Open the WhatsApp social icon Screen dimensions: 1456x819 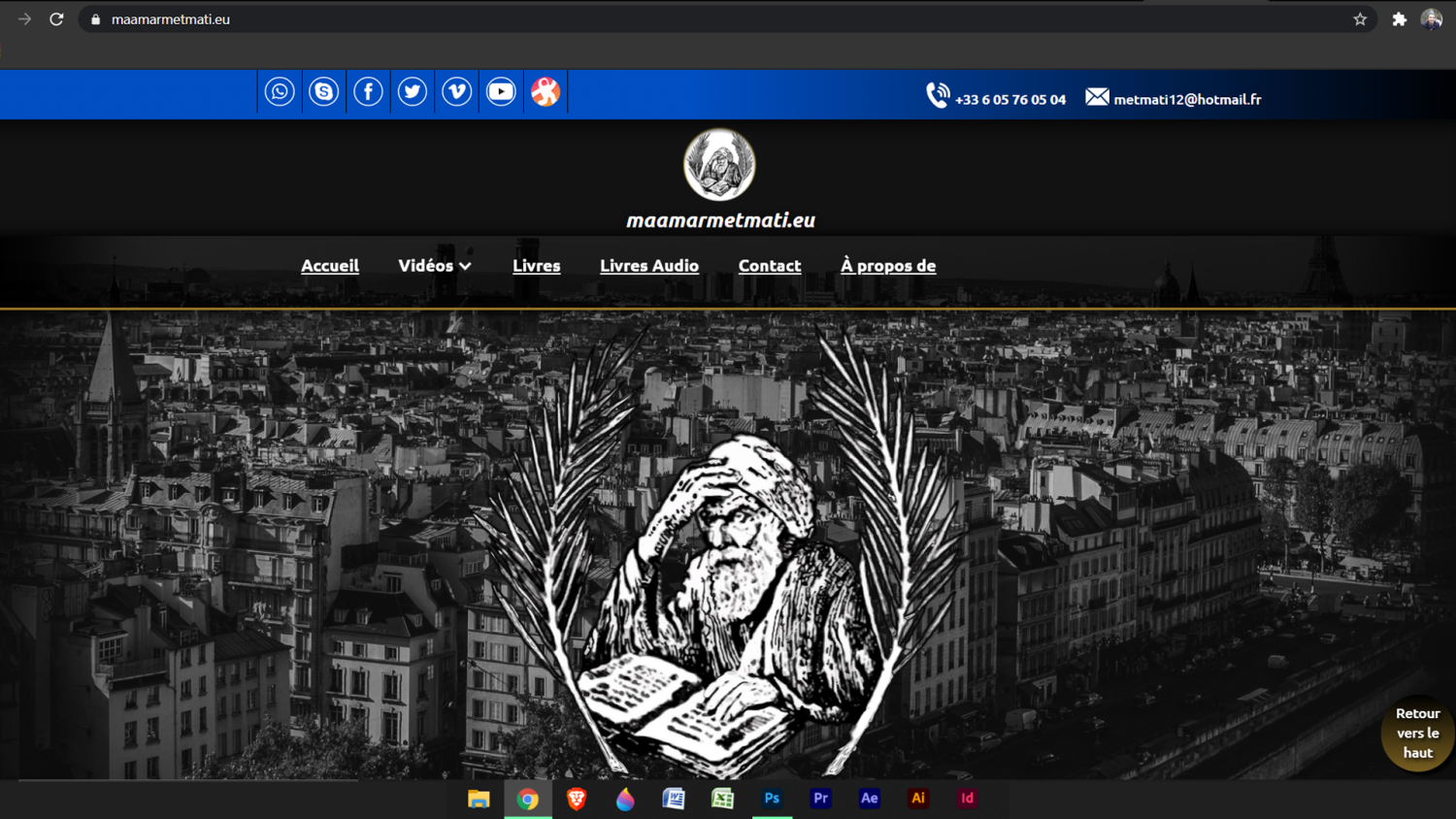pos(280,92)
